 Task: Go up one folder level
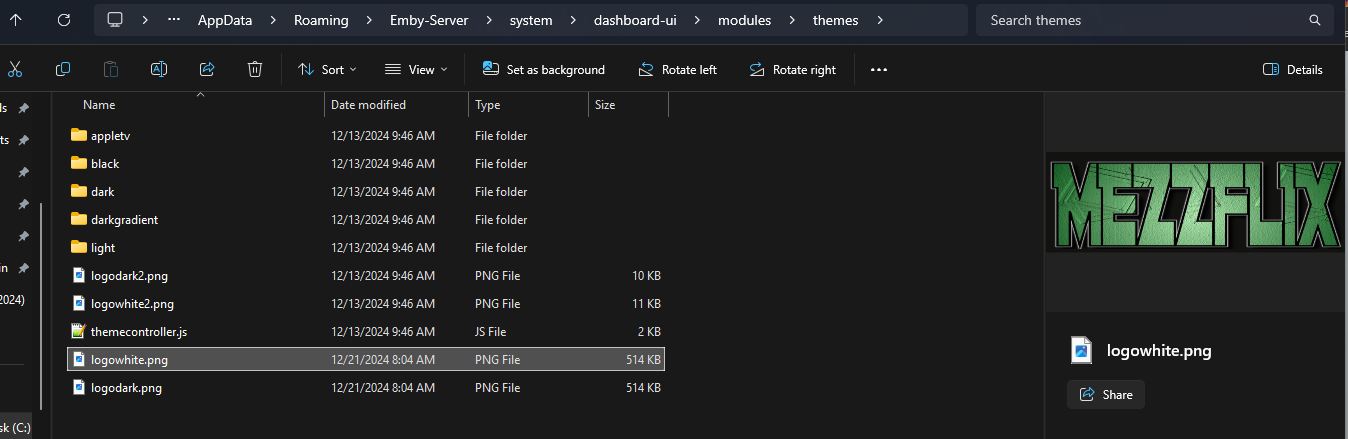pos(15,19)
